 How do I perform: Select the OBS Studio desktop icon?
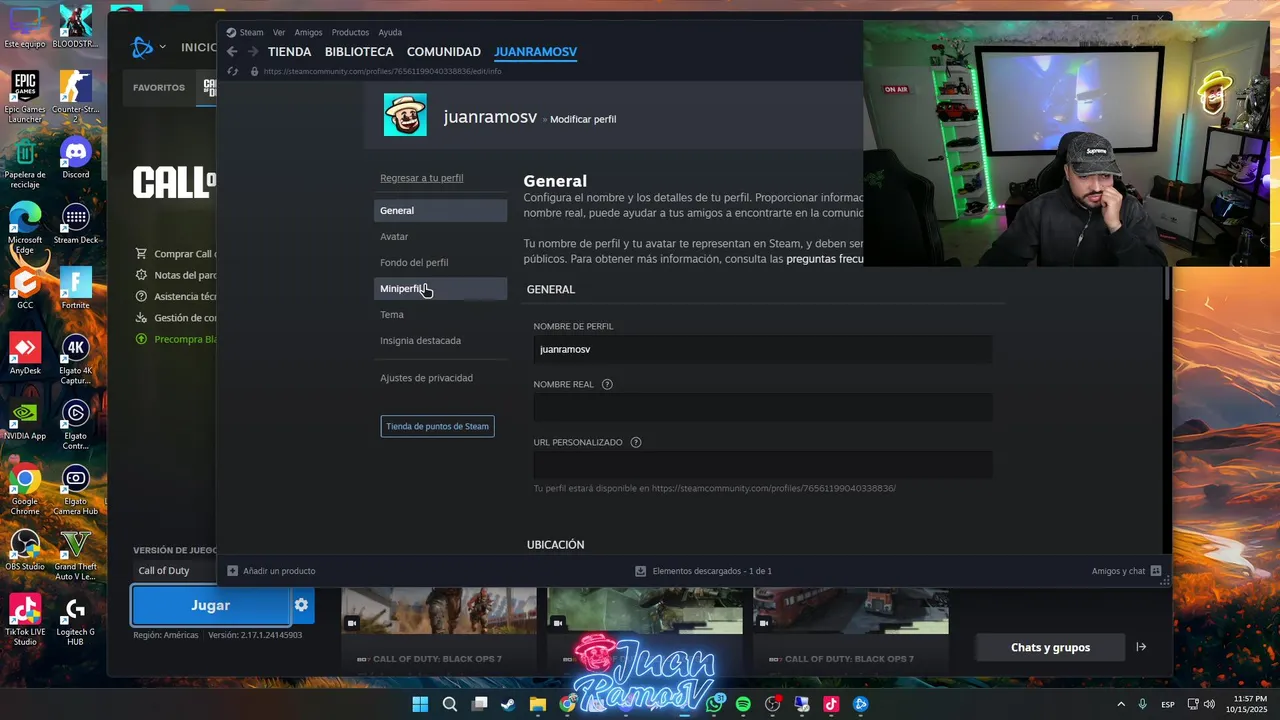click(x=25, y=551)
